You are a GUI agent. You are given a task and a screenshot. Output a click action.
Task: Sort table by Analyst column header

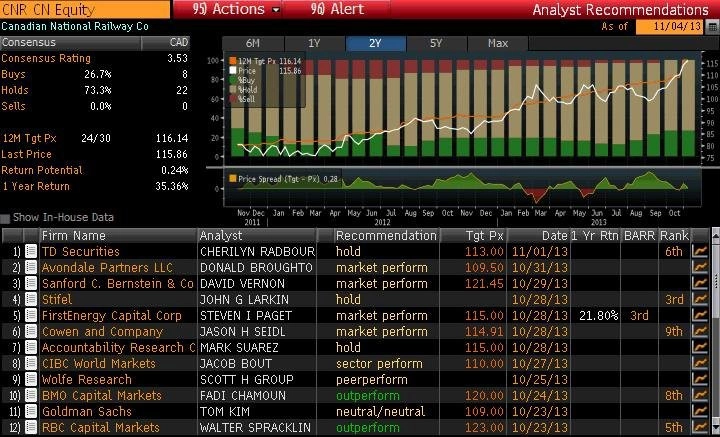[x=257, y=235]
